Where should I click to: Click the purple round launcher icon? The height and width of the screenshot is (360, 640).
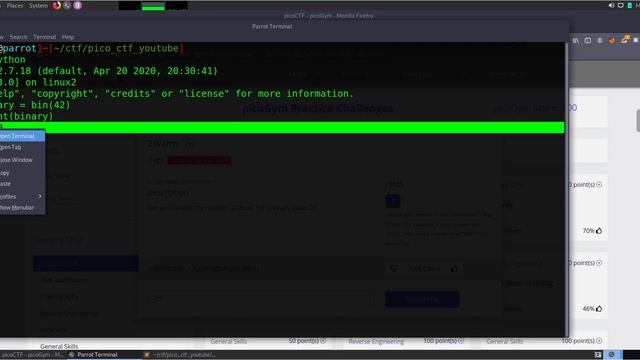tap(78, 5)
